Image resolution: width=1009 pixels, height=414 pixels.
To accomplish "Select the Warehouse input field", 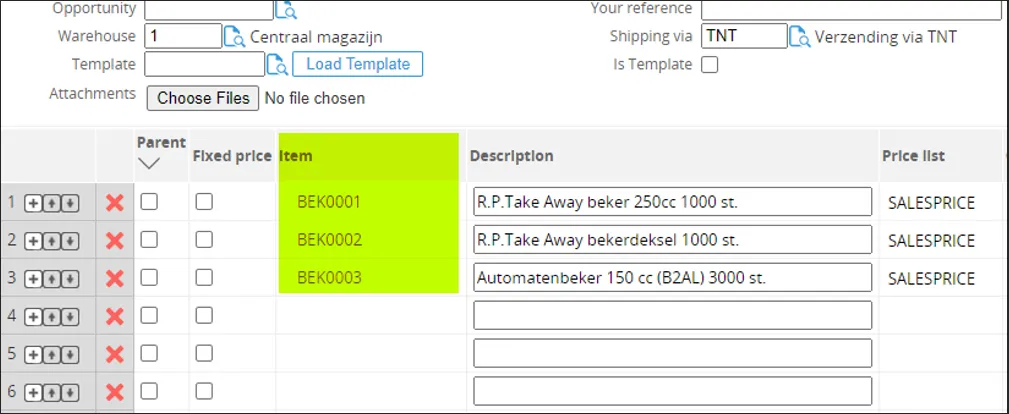I will click(183, 37).
